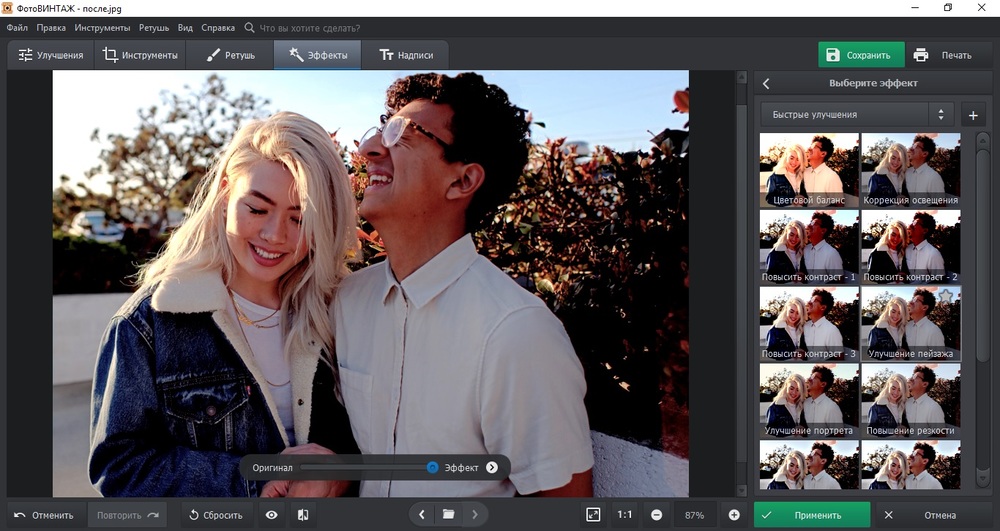This screenshot has width=1000, height=531.
Task: Click the 87% zoom value field
Action: coord(695,515)
